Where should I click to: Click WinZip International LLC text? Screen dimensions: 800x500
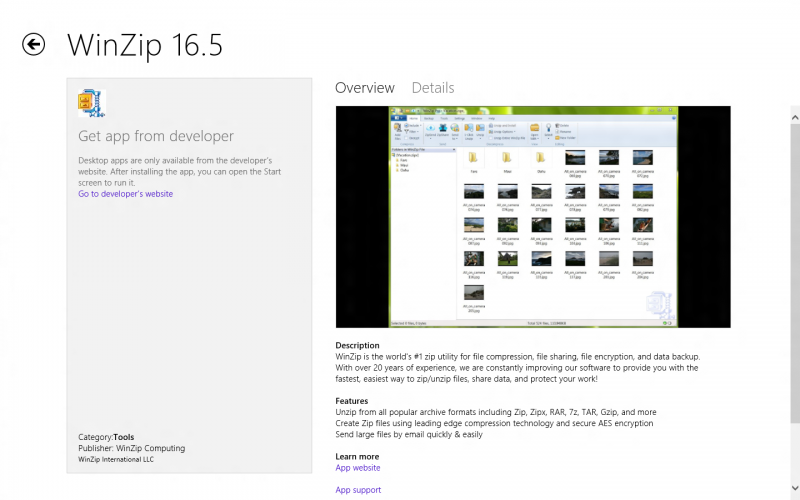coord(116,460)
